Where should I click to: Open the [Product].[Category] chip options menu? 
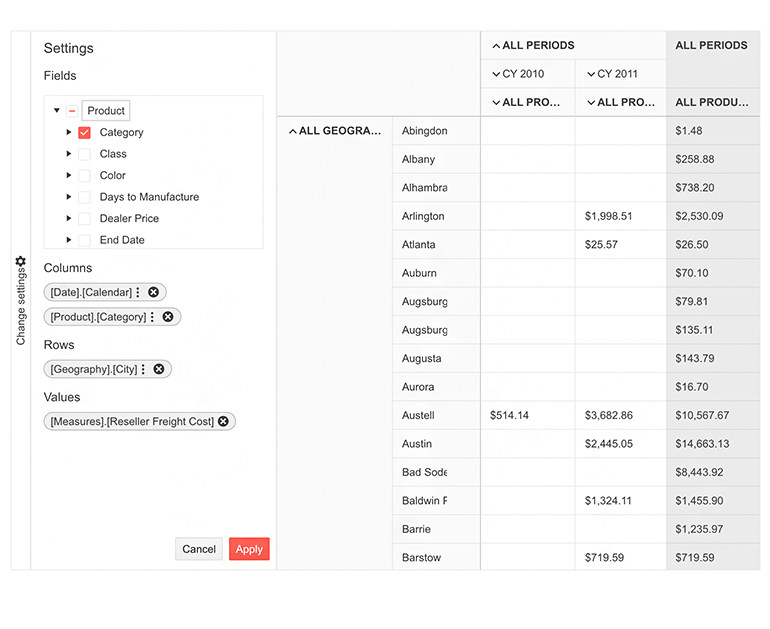[x=153, y=317]
